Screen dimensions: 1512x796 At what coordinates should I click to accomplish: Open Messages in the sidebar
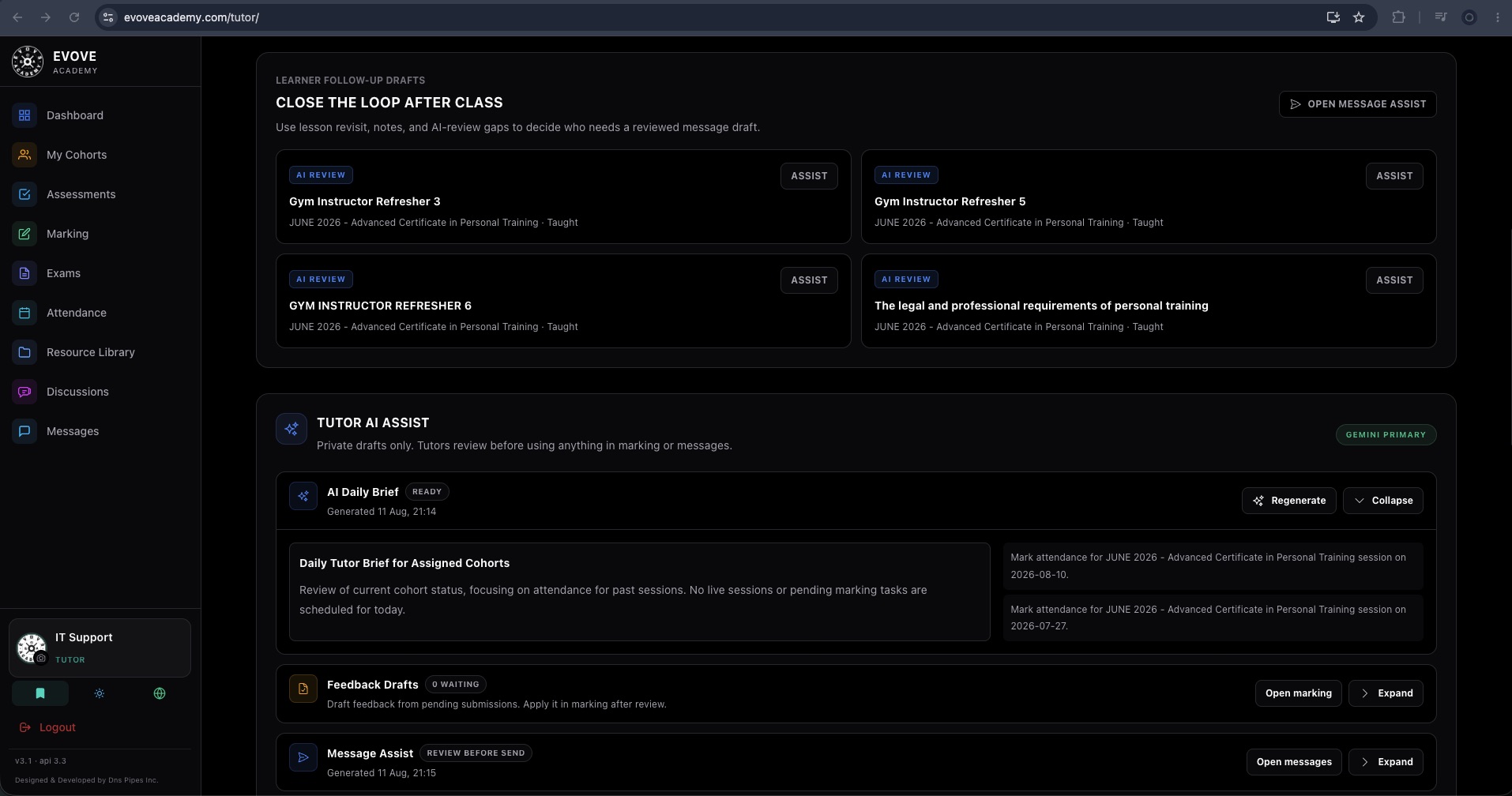point(100,431)
